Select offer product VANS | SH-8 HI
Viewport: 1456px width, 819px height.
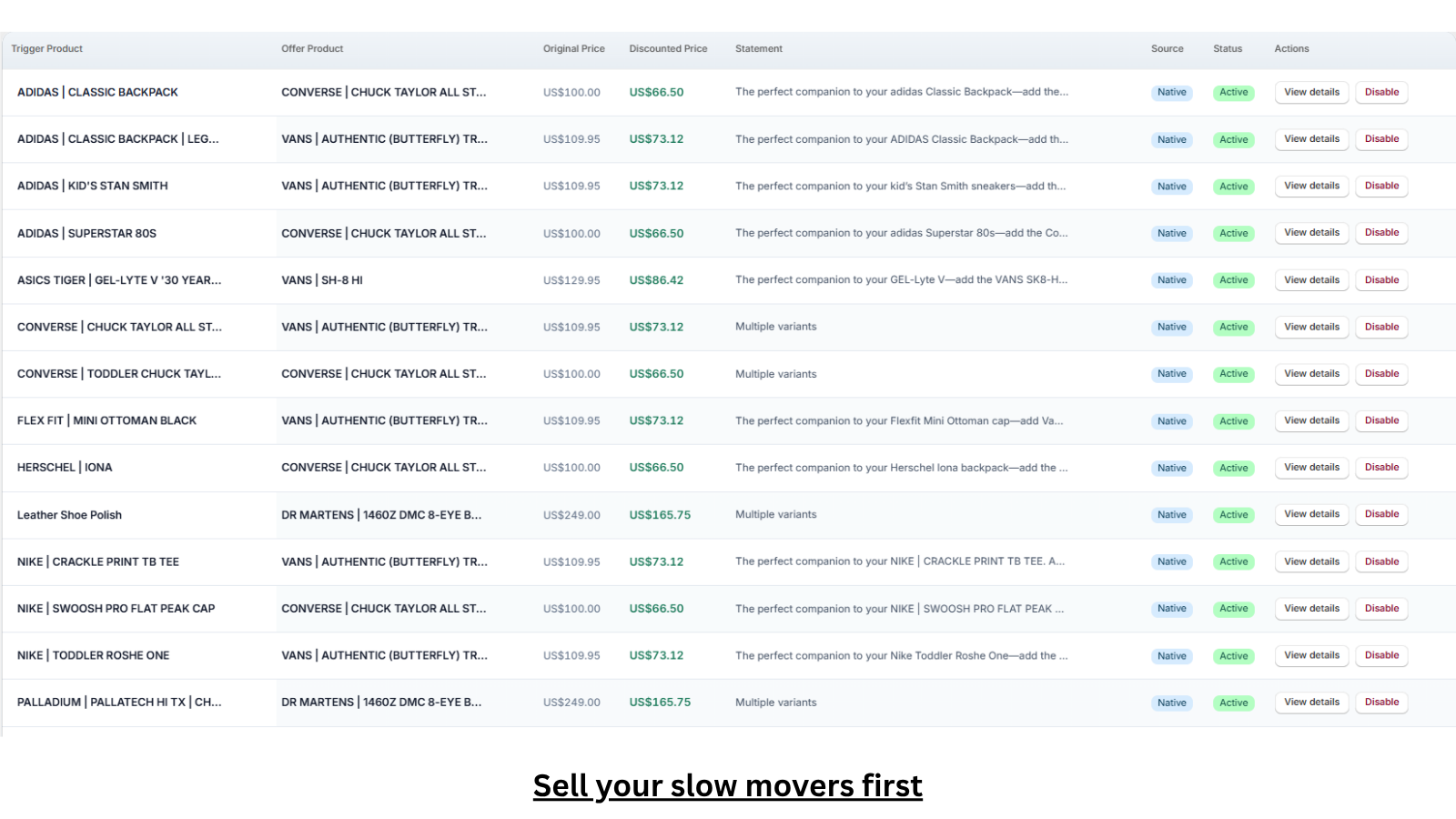(x=322, y=280)
